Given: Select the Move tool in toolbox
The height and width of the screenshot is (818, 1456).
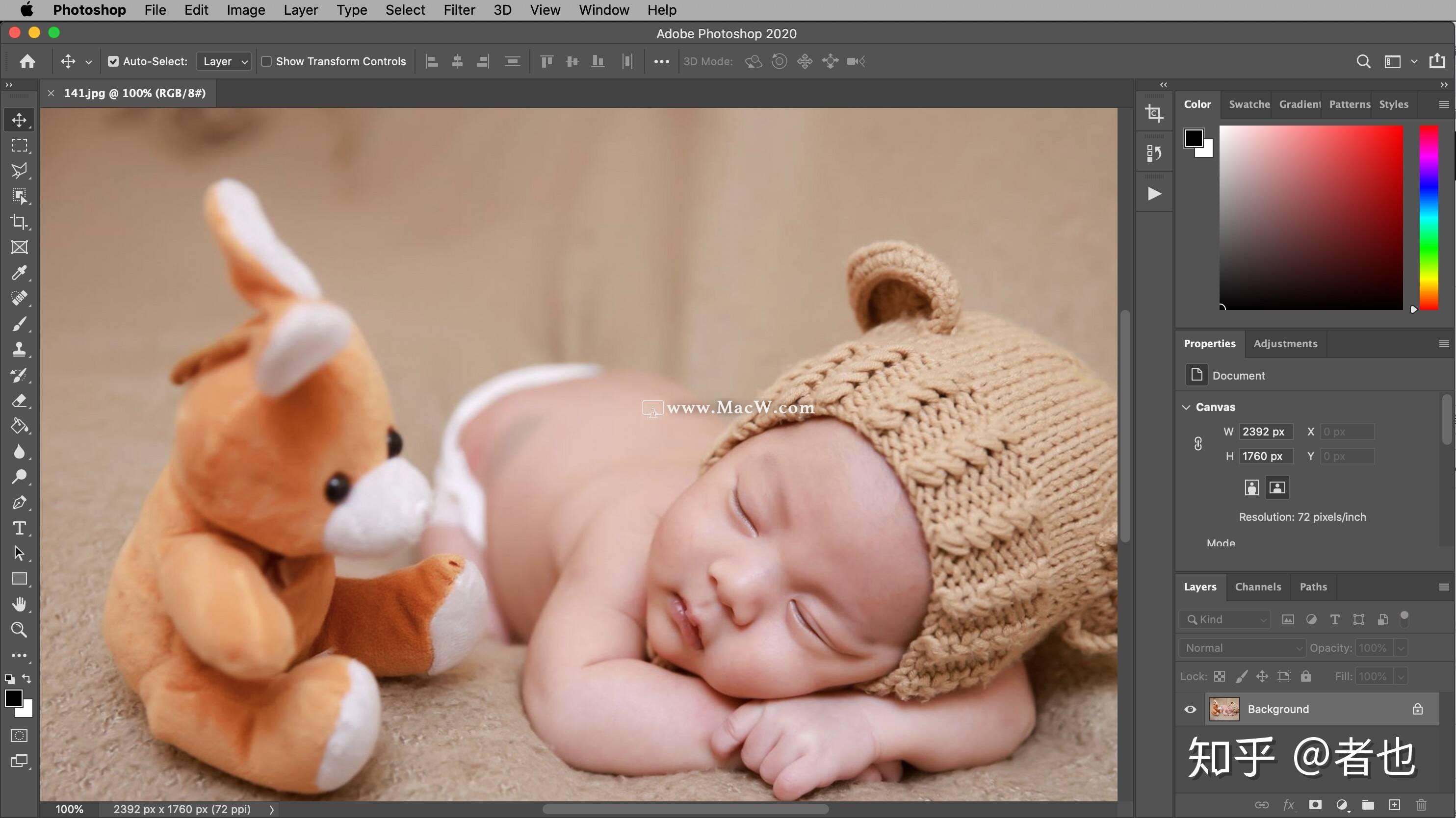Looking at the screenshot, I should tap(19, 120).
